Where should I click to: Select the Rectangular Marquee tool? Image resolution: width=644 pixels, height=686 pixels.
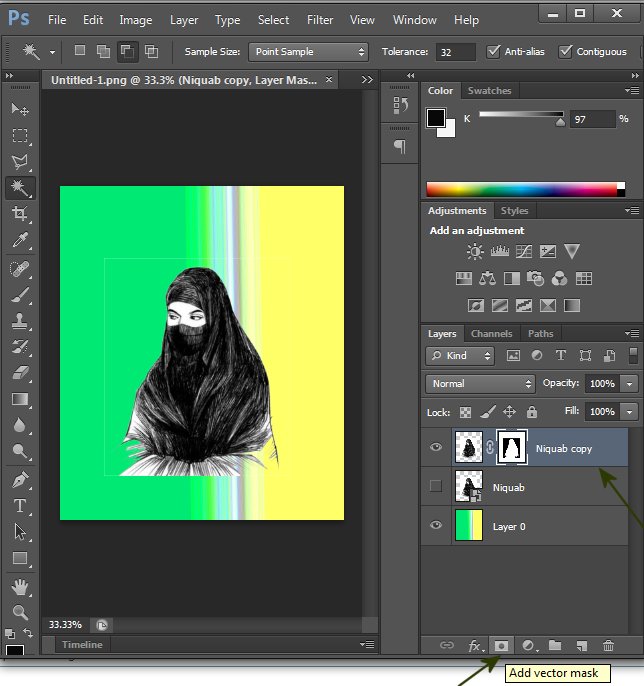pos(20,135)
